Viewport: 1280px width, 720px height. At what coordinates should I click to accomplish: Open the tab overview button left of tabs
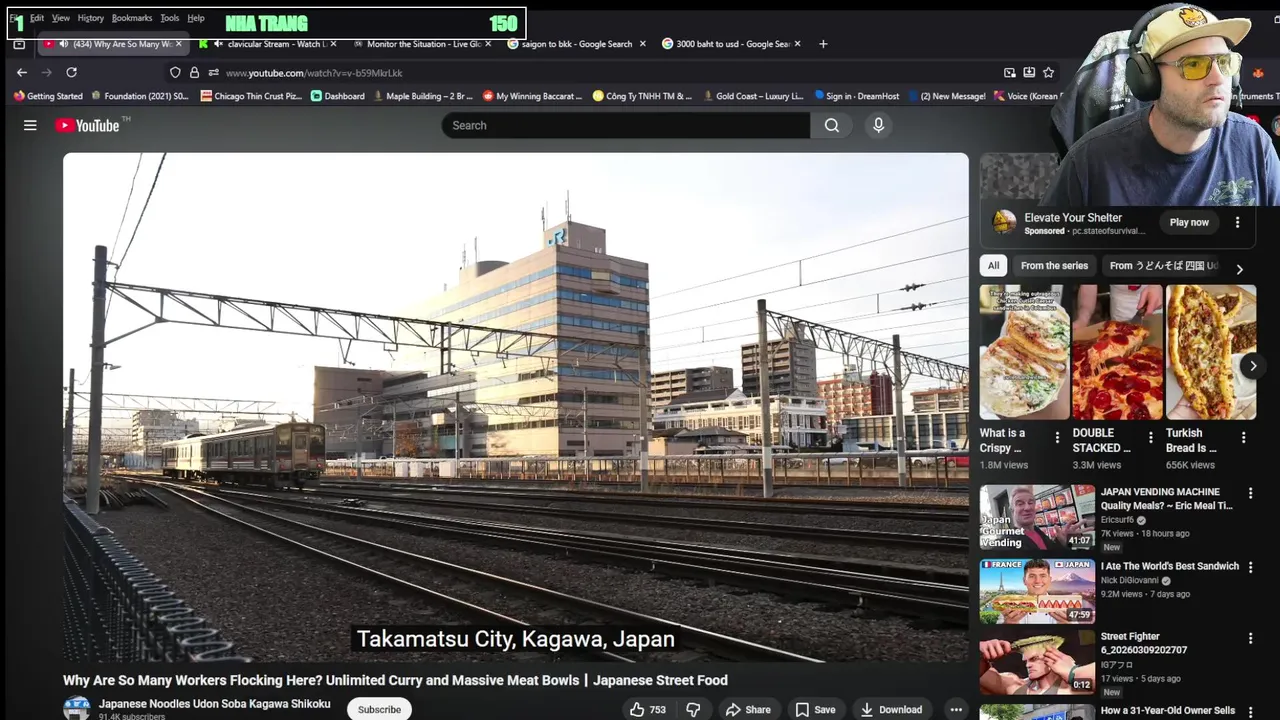(x=19, y=44)
